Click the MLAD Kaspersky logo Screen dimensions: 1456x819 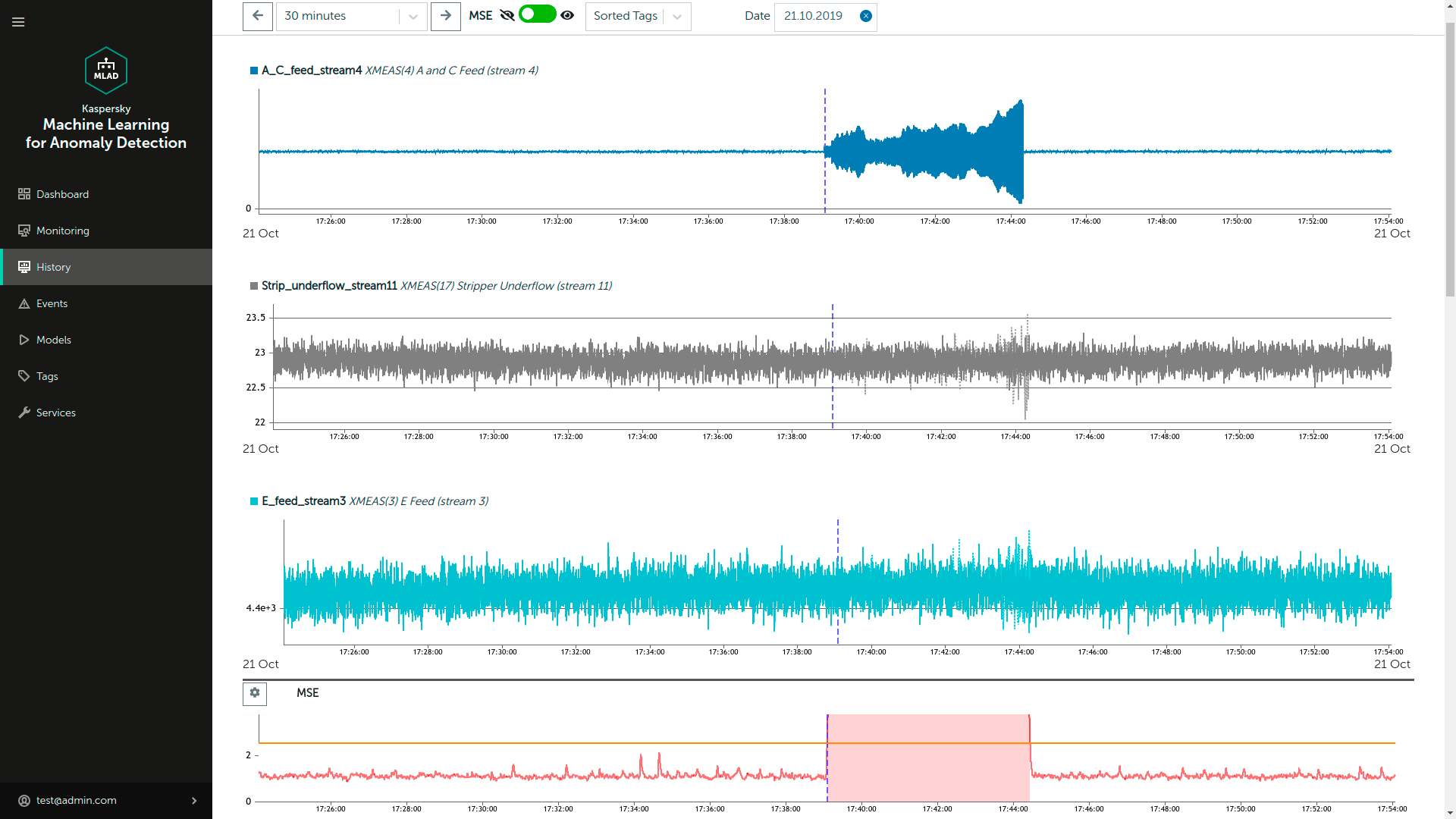106,71
